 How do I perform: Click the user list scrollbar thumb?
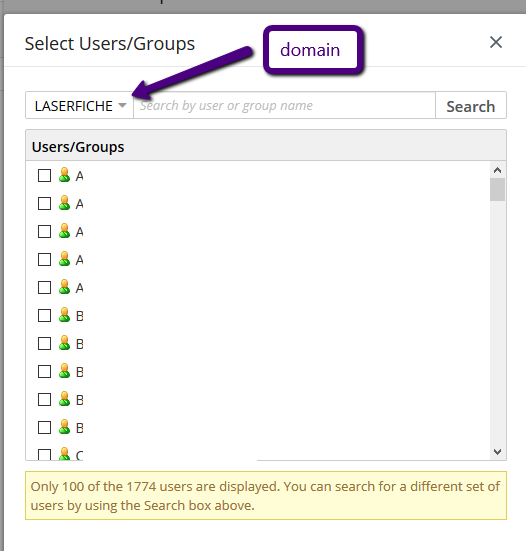(x=498, y=189)
